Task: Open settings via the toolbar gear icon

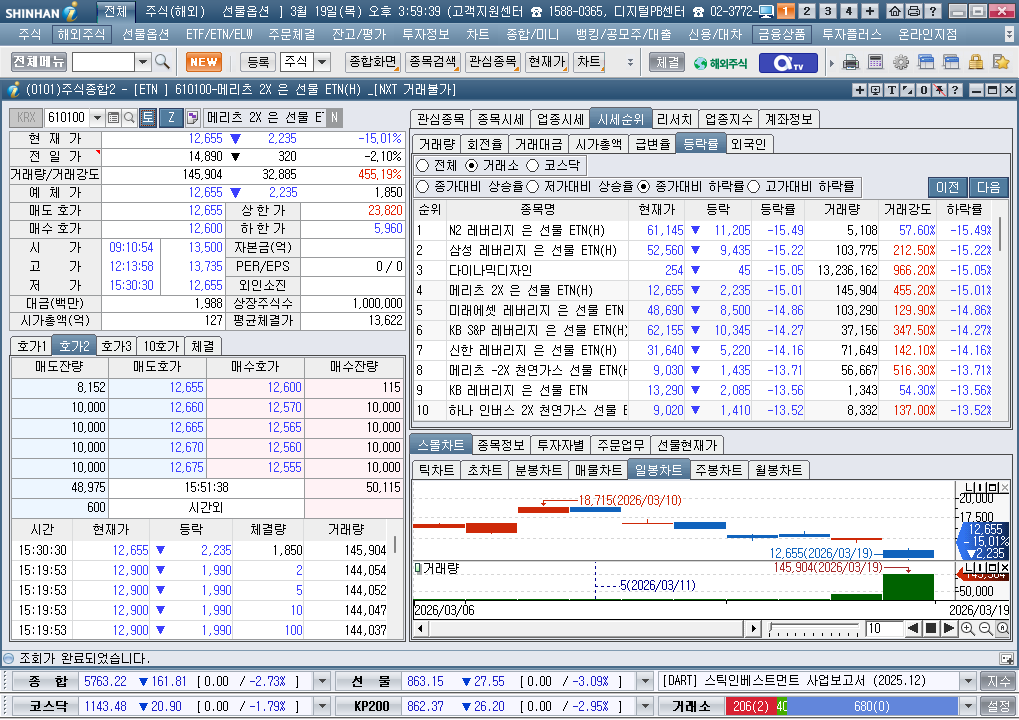Action: 901,62
